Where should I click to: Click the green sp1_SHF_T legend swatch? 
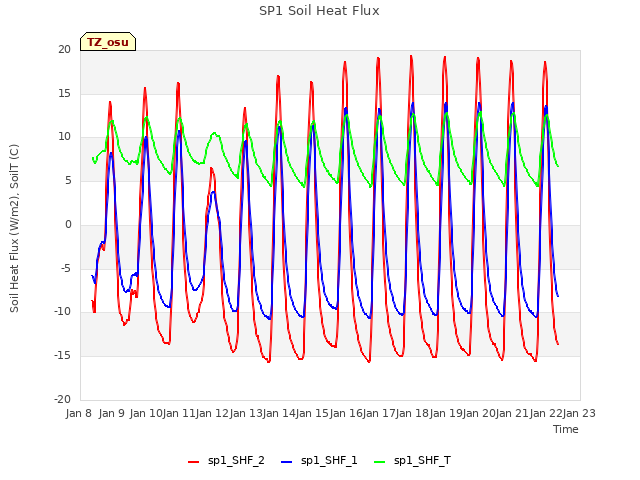[380, 462]
